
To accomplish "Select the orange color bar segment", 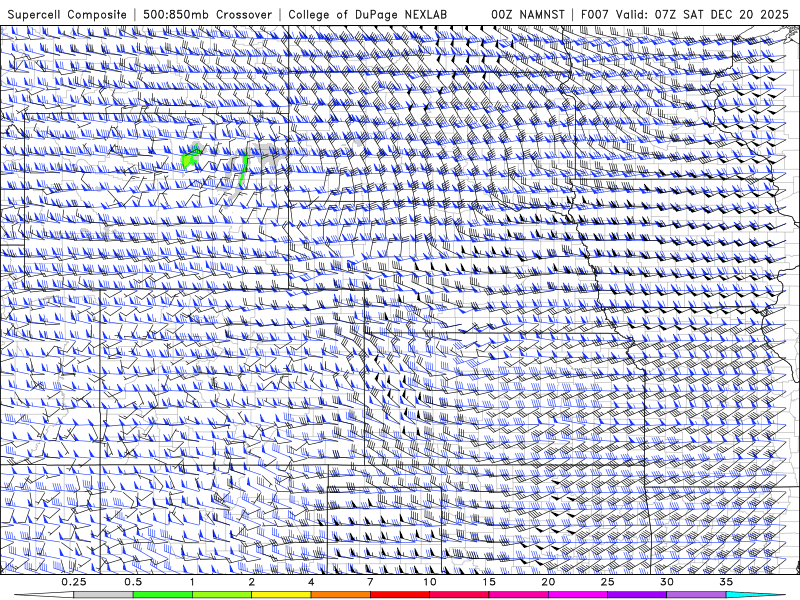I will click(340, 595).
